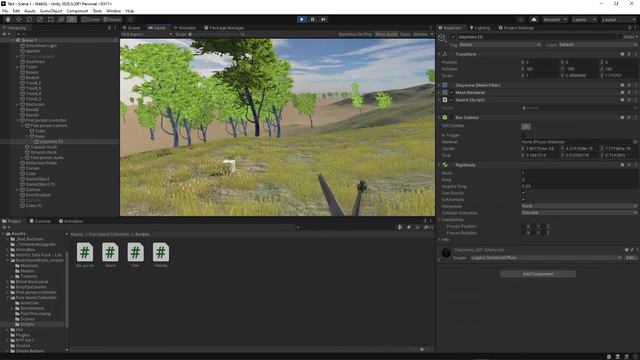Click the Play button
640x360 pixels.
tap(302, 19)
